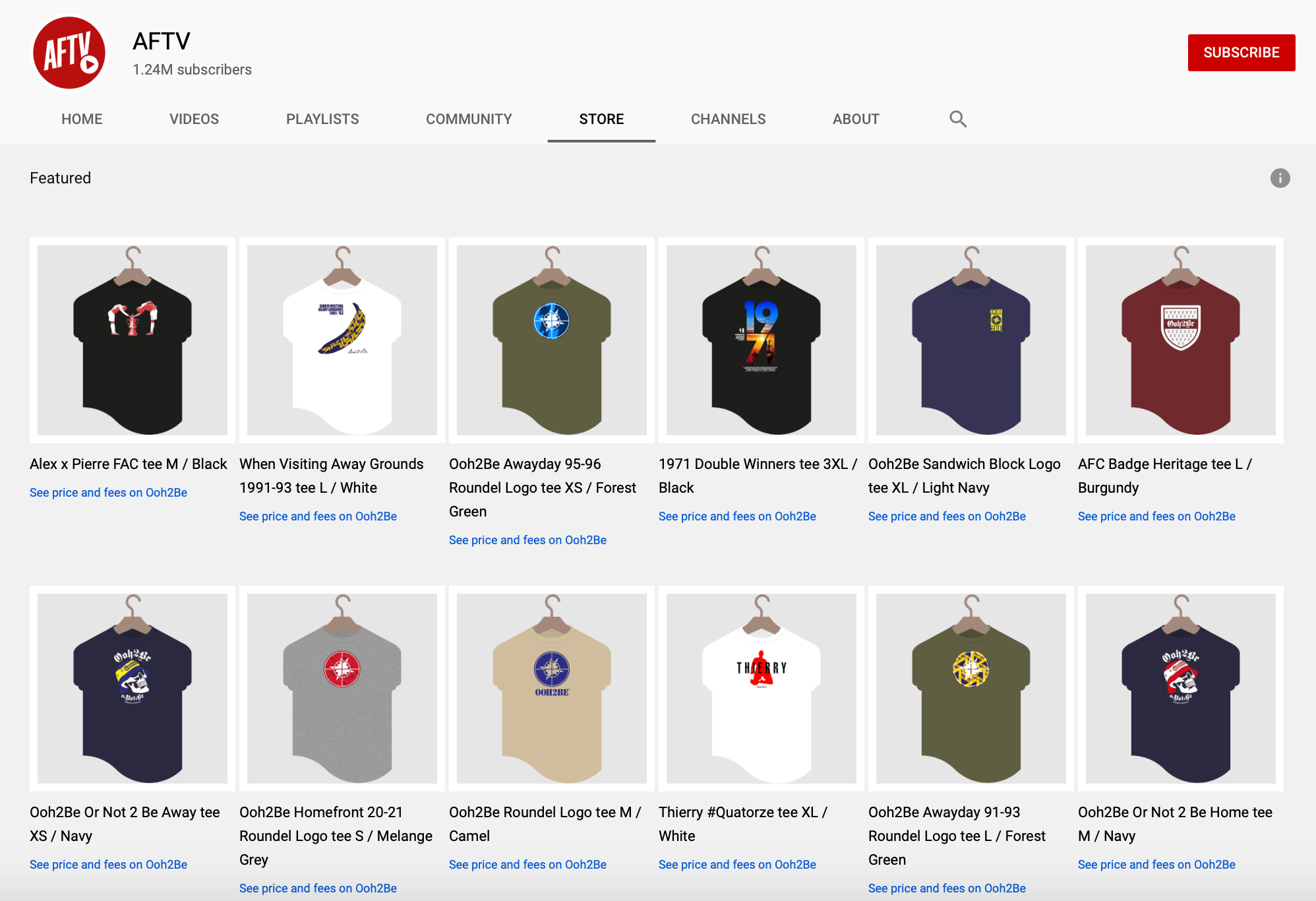
Task: Click the Home tab
Action: coord(82,119)
